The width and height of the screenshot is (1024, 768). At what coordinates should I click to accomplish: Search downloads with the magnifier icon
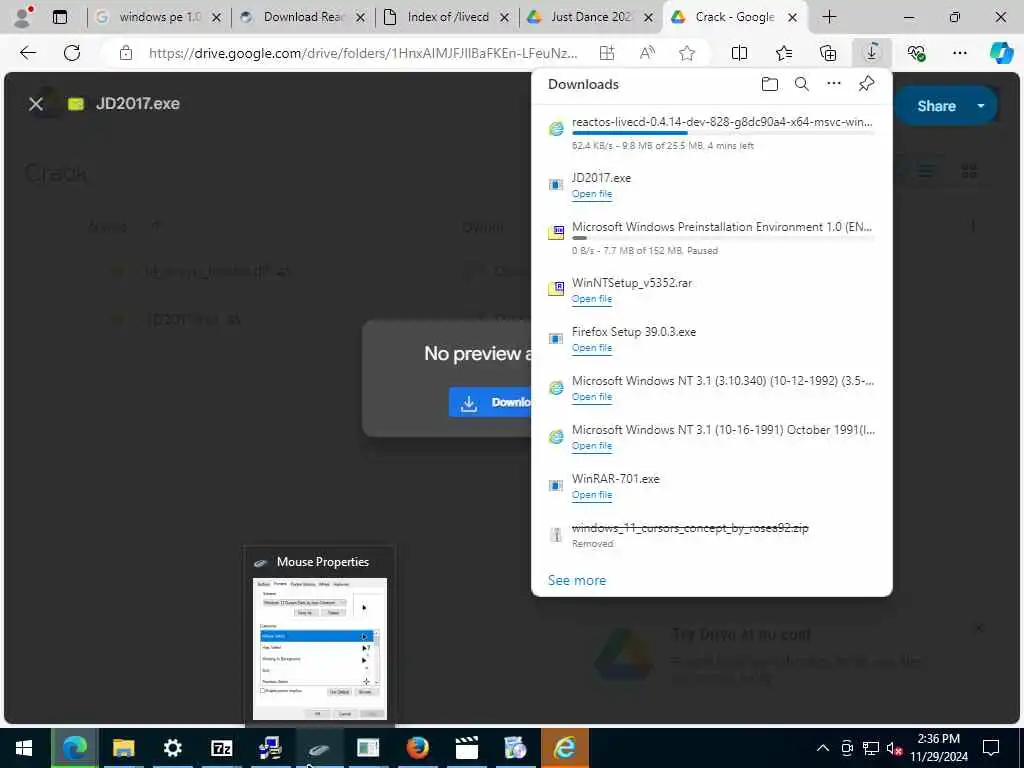point(801,84)
